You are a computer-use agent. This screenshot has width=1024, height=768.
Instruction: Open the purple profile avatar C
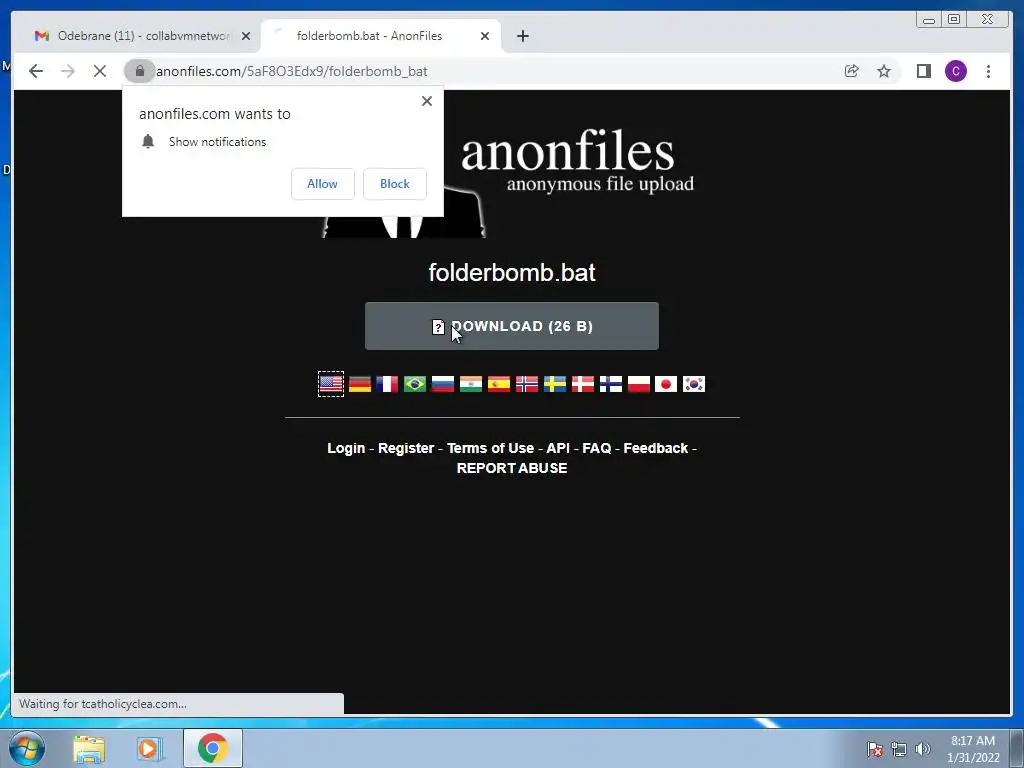pos(955,71)
